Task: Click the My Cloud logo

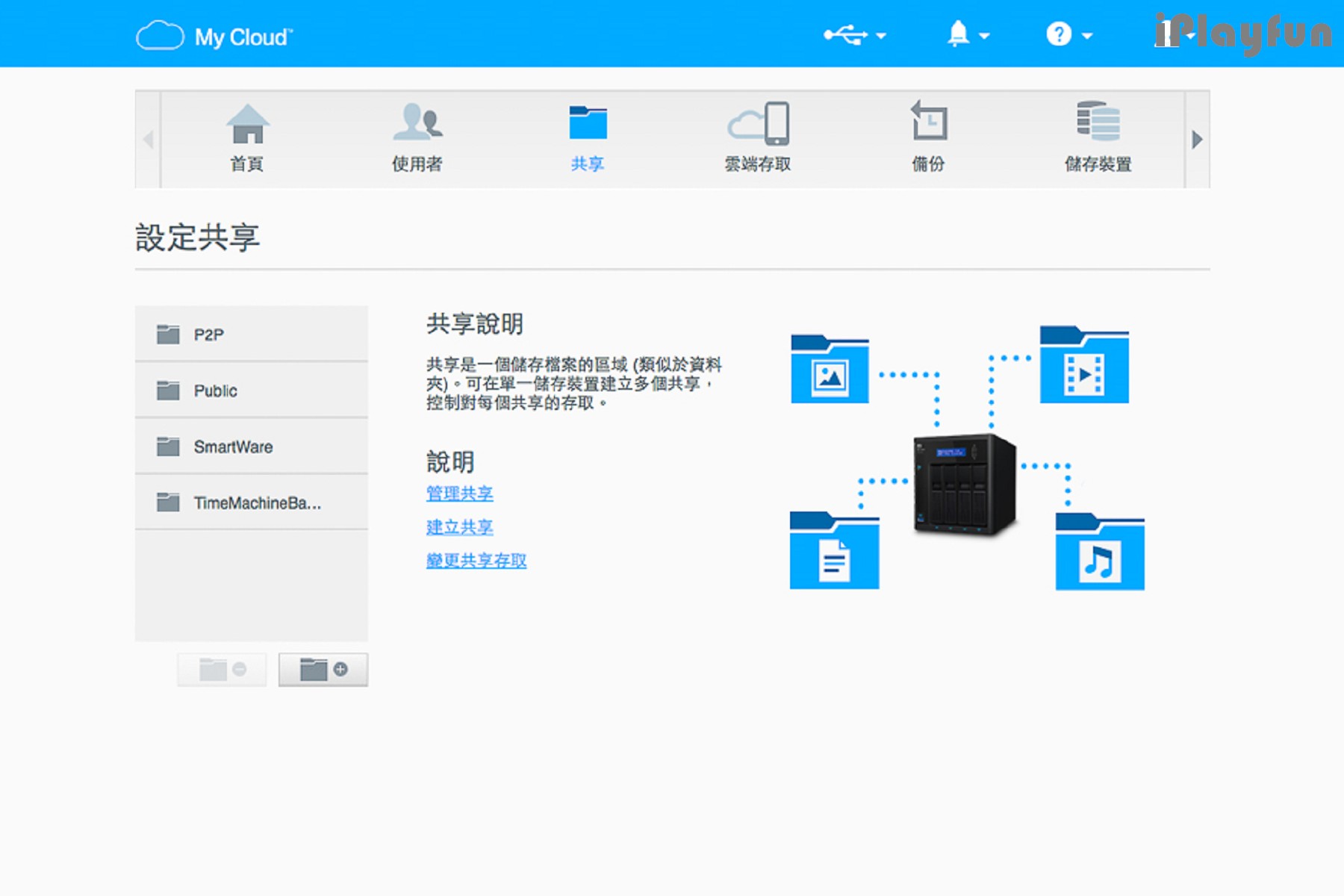Action: coord(214,36)
